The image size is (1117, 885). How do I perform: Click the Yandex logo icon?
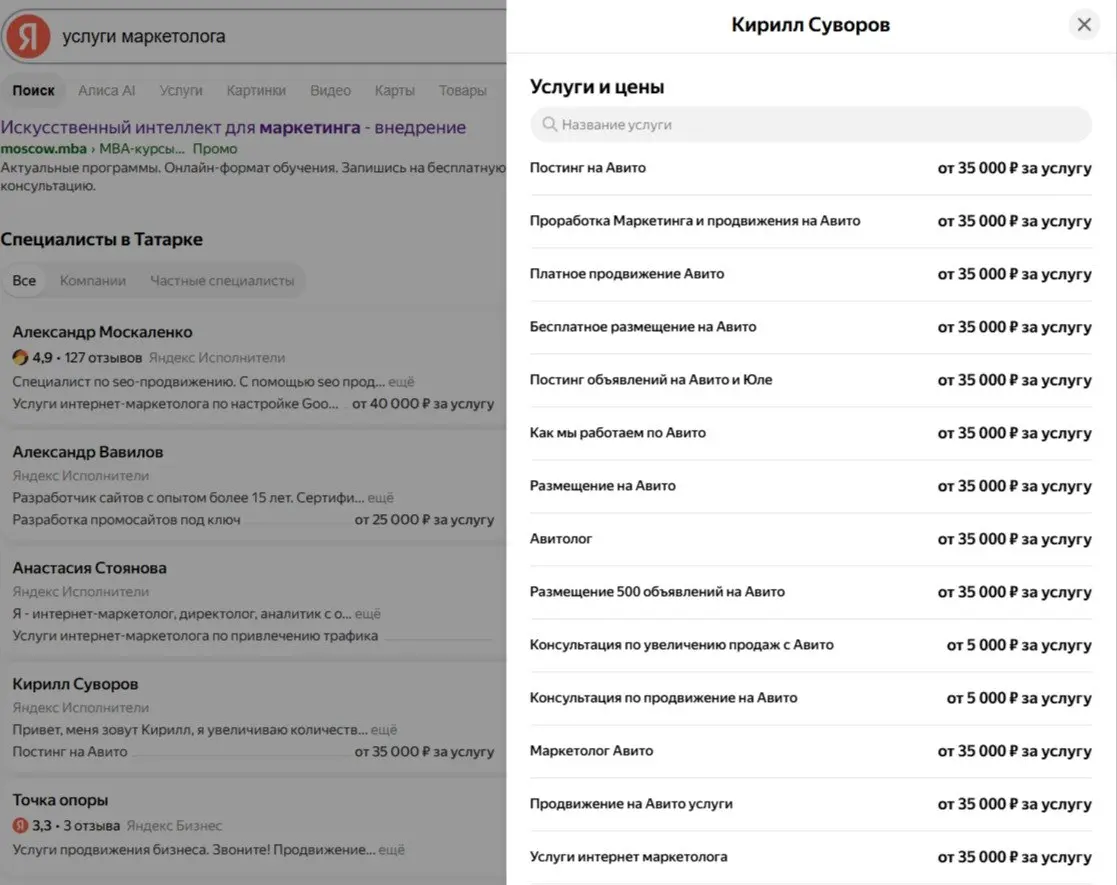(x=29, y=36)
